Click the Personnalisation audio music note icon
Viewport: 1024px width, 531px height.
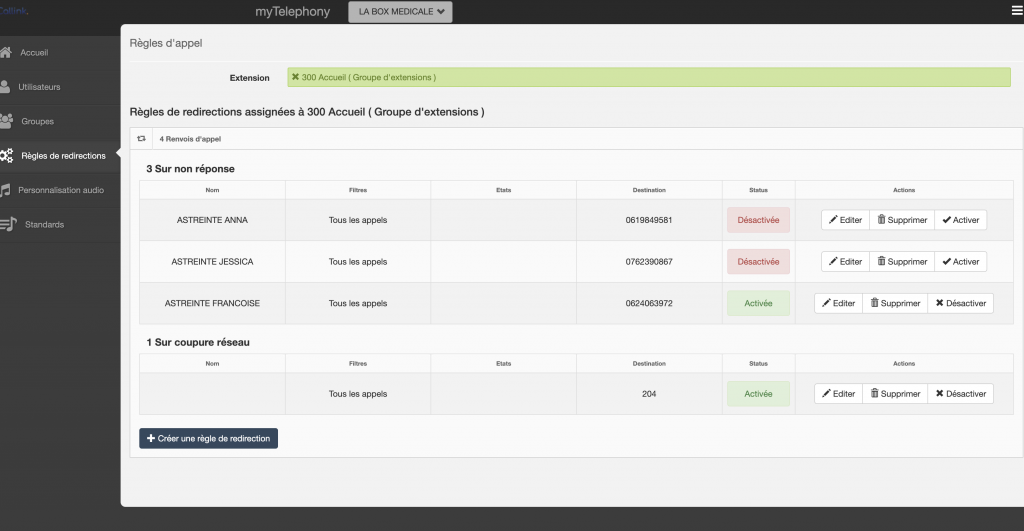click(6, 190)
